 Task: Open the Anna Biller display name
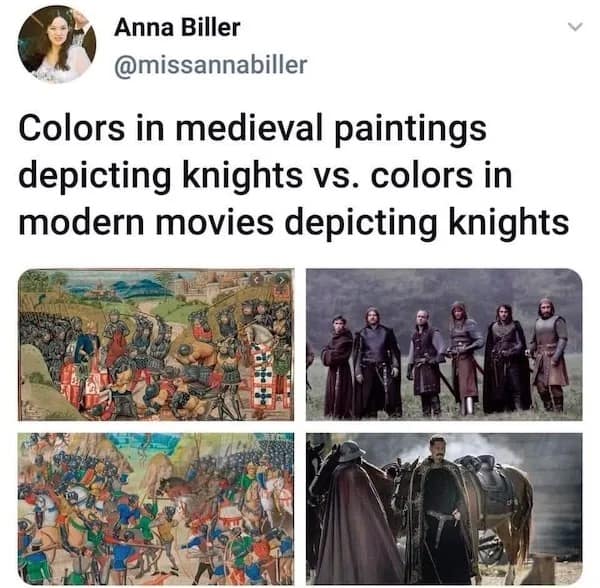[177, 28]
